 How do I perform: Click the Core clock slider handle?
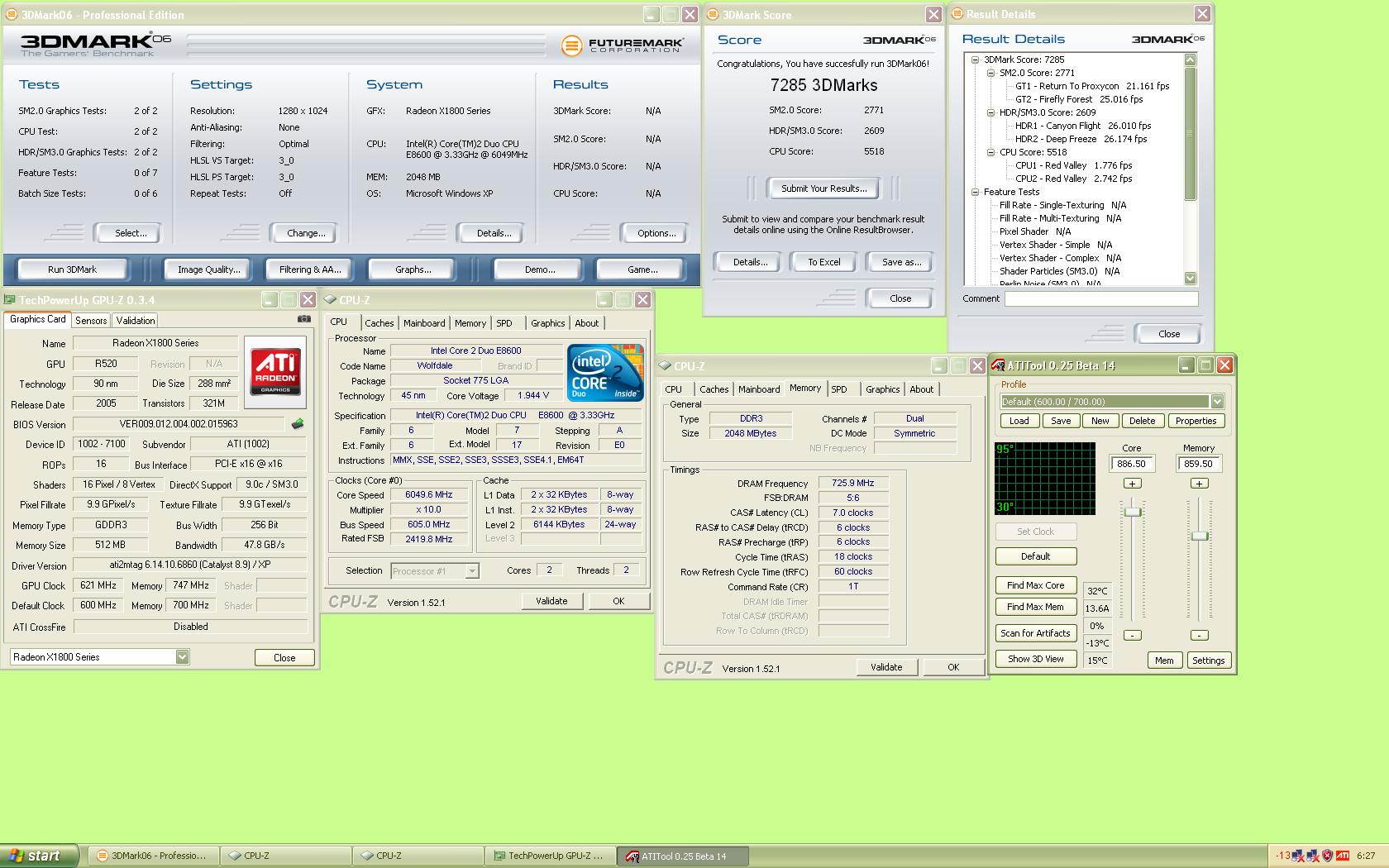coord(1133,512)
